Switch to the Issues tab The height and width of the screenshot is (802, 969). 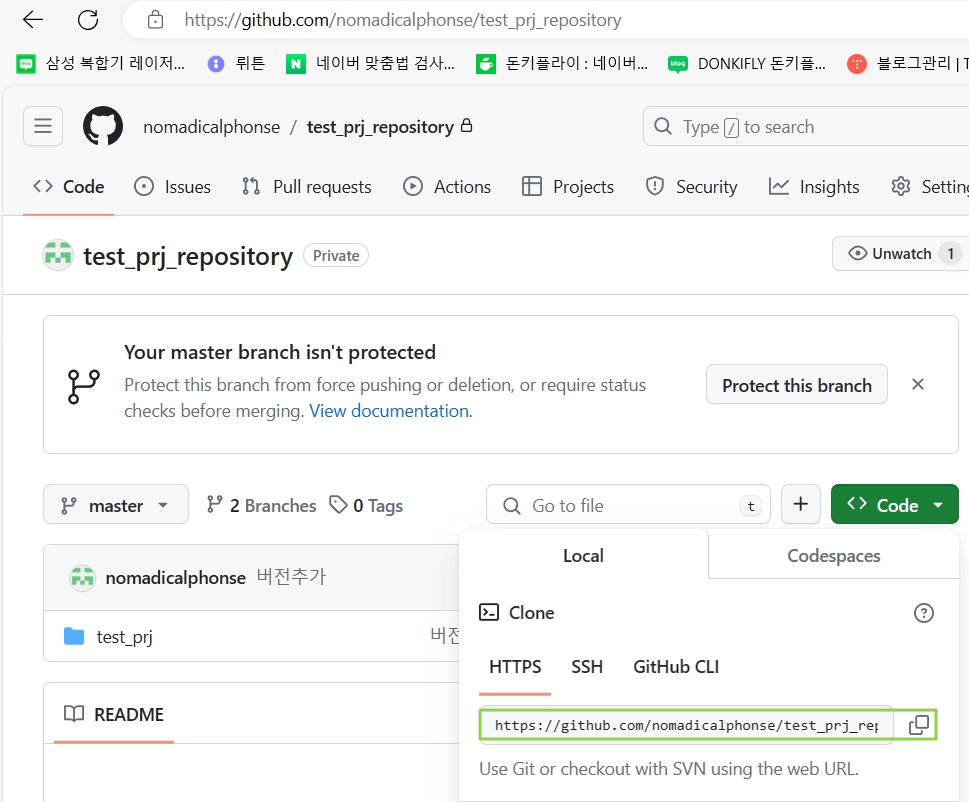pyautogui.click(x=172, y=187)
